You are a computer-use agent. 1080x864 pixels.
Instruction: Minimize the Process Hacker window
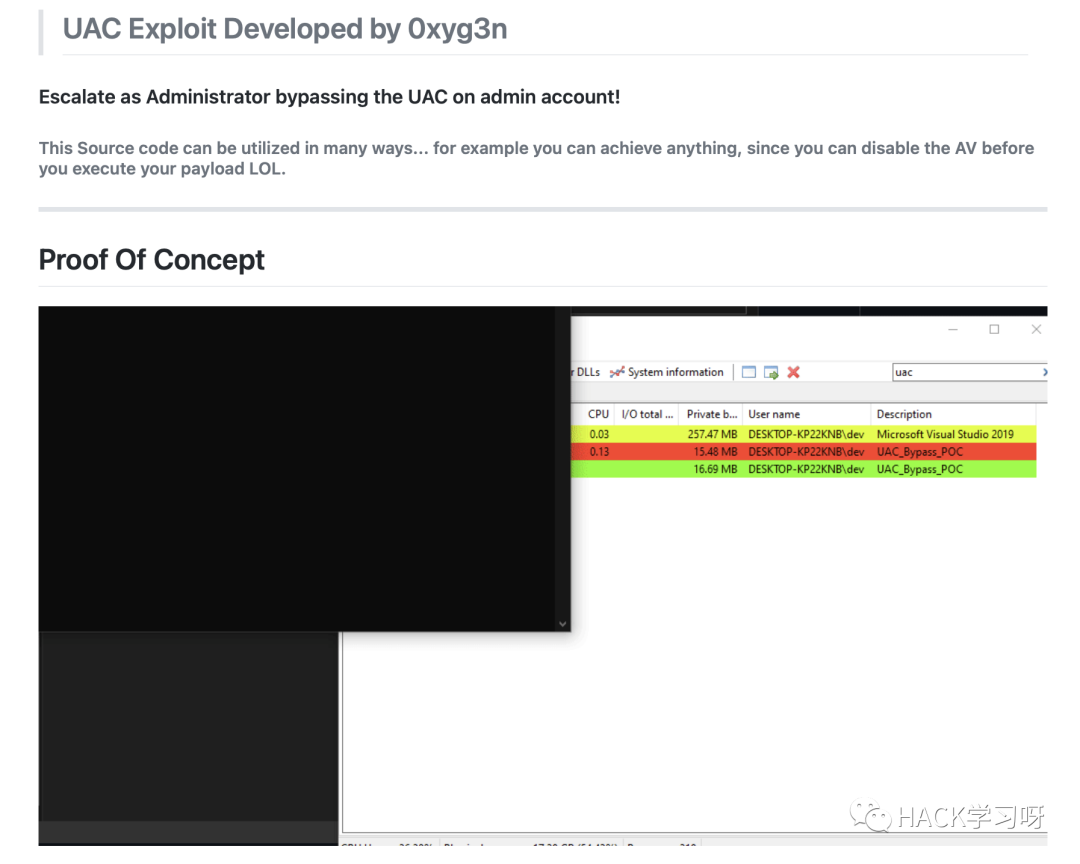click(x=953, y=329)
